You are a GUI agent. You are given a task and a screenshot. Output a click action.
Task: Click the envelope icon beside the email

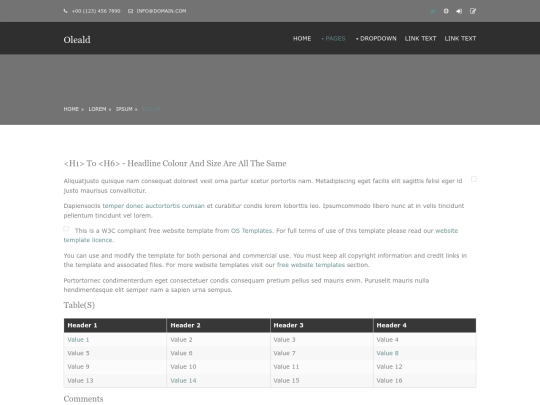click(131, 11)
